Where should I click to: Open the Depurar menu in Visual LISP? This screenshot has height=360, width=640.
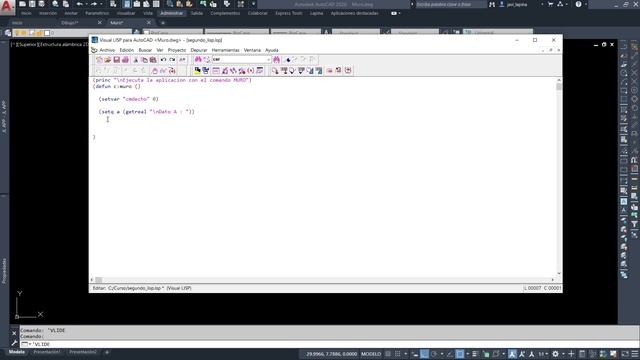[199, 50]
